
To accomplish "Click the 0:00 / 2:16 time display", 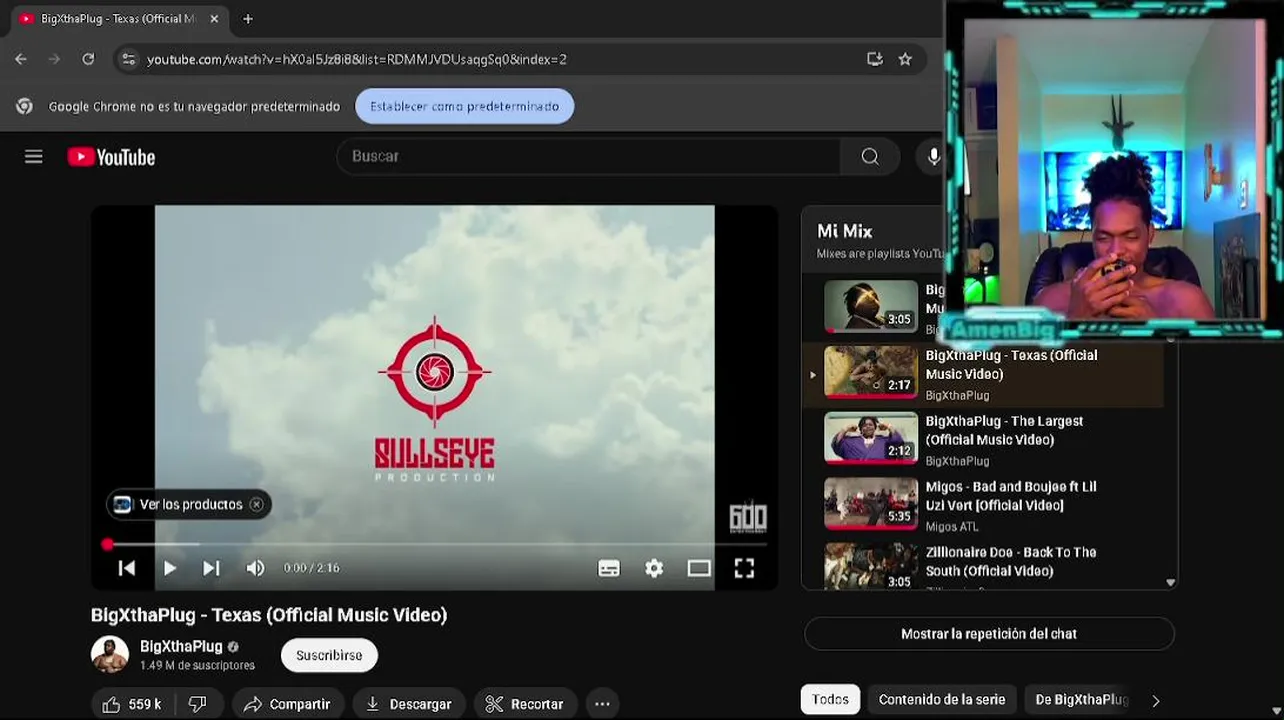I will (311, 568).
